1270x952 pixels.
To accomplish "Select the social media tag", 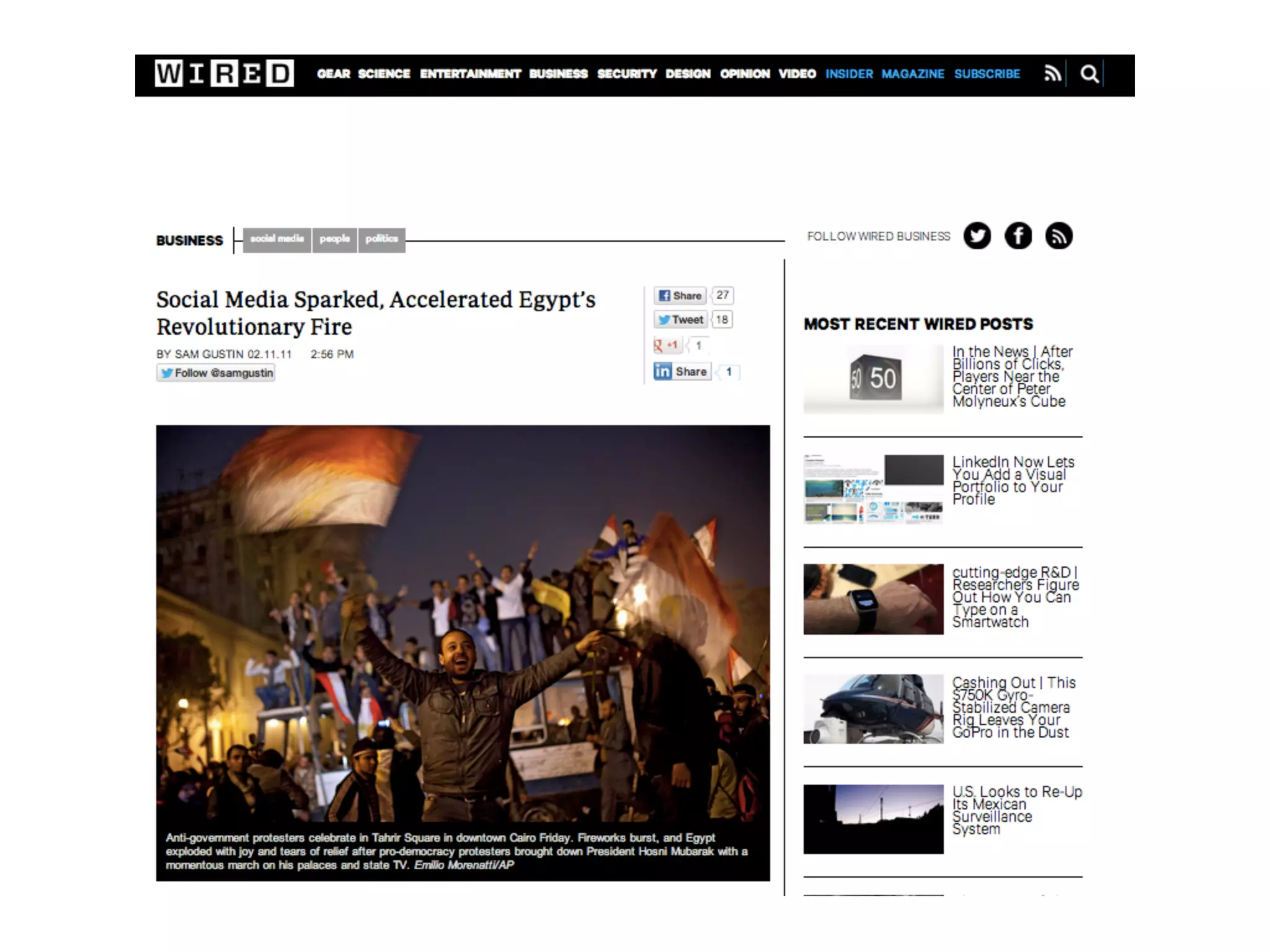I will 277,239.
